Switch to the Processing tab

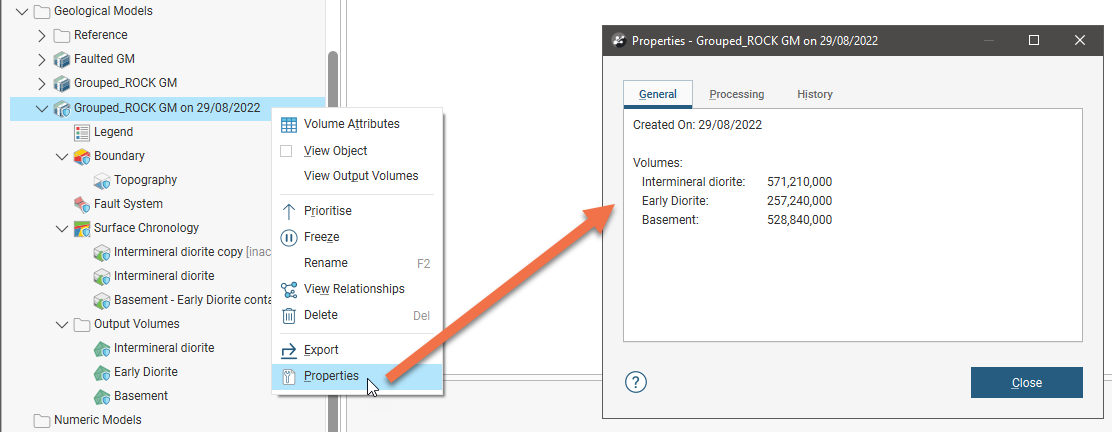coord(736,94)
